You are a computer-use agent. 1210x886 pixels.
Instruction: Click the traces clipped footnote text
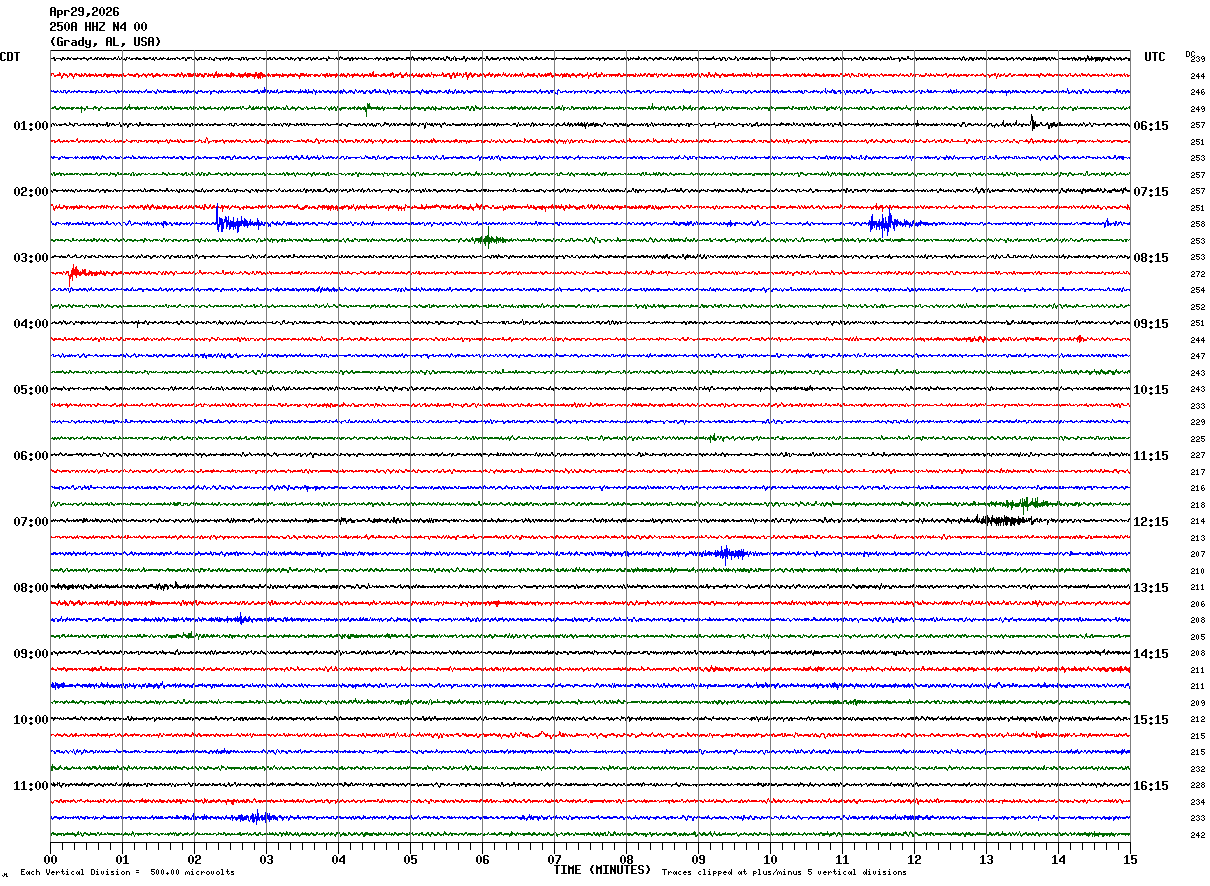[784, 873]
